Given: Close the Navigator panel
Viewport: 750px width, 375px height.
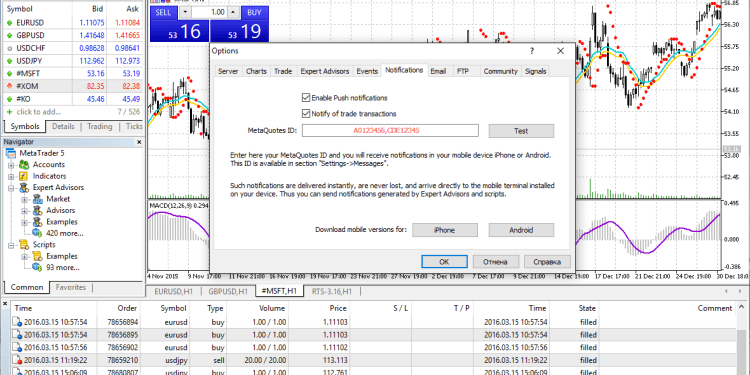Looking at the screenshot, I should point(139,142).
